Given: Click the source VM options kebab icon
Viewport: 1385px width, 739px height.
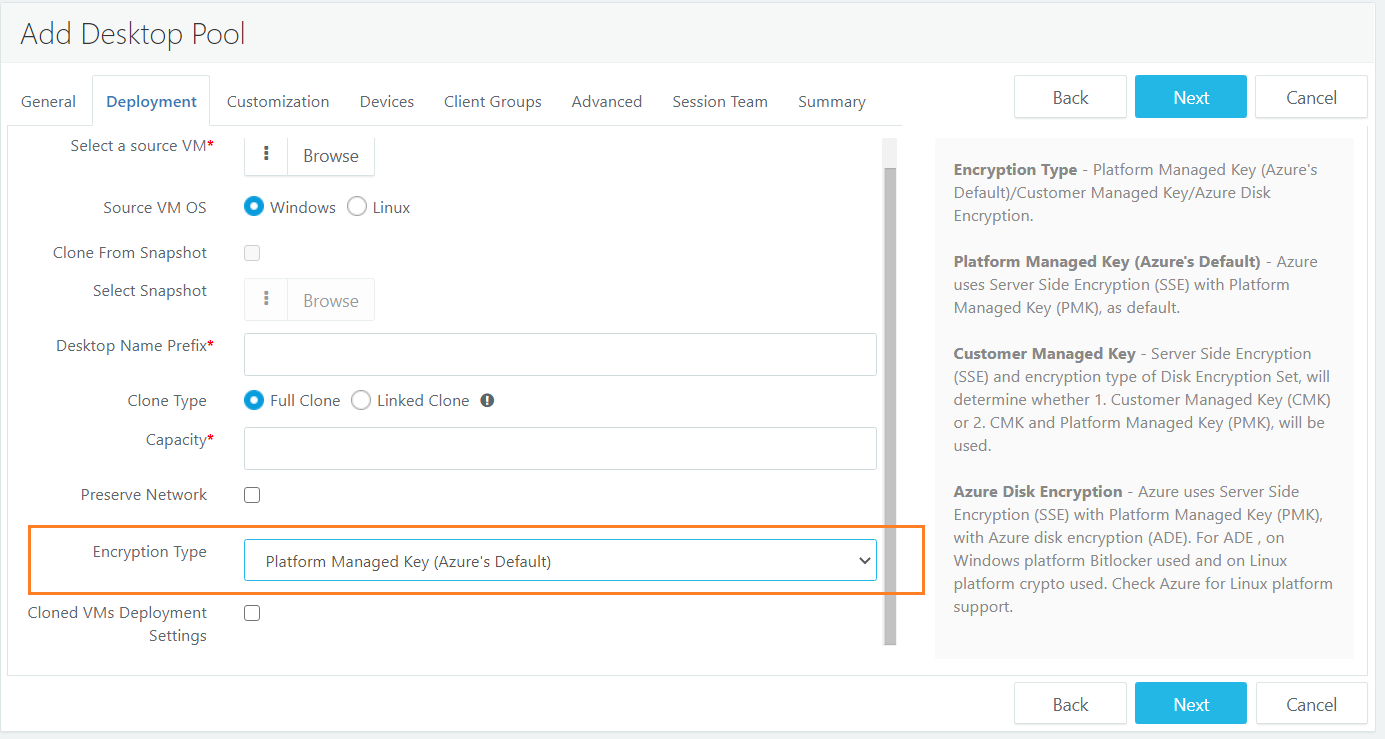Looking at the screenshot, I should coord(266,155).
